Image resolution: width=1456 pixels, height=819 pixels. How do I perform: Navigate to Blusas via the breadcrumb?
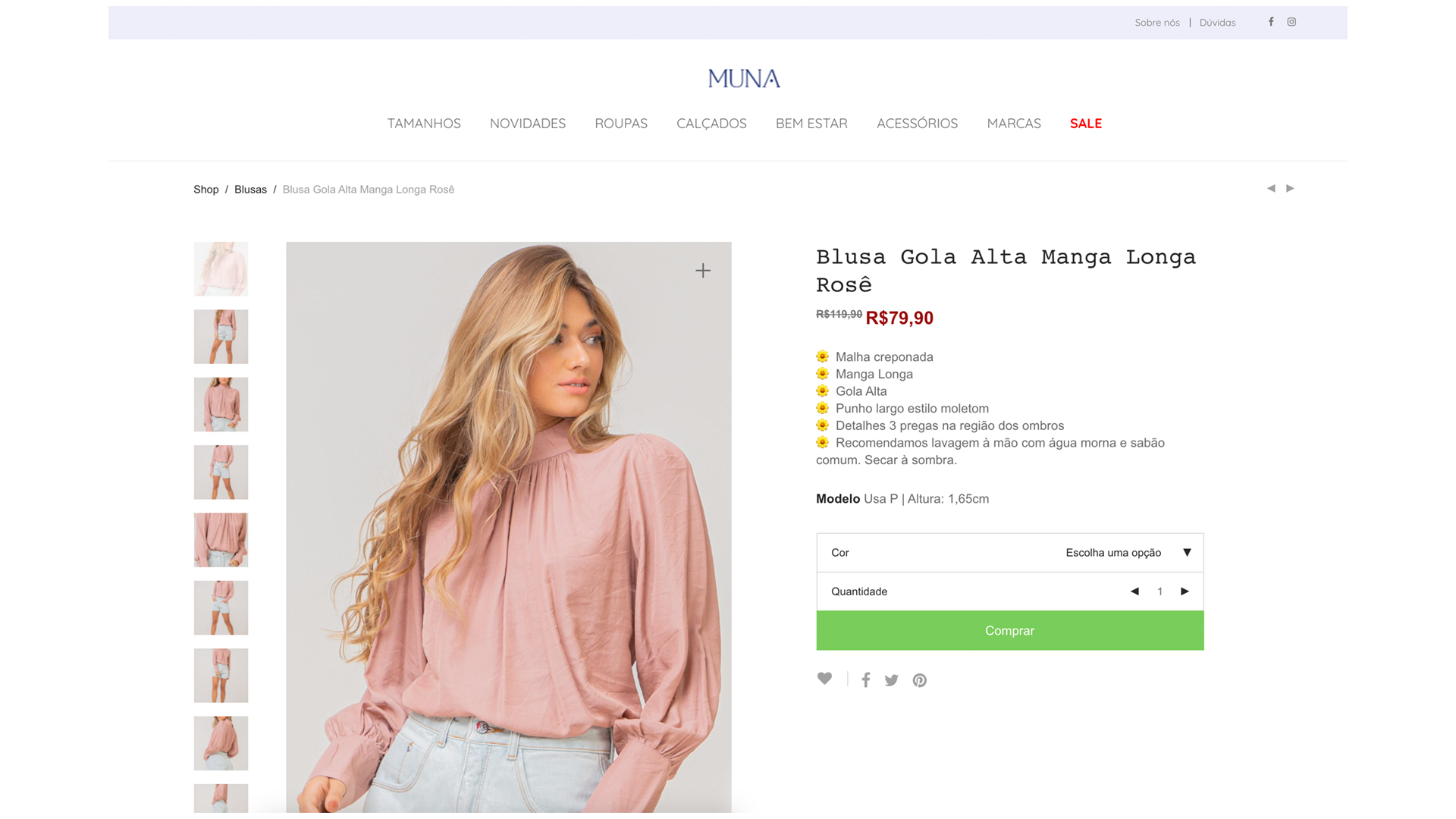click(x=250, y=189)
